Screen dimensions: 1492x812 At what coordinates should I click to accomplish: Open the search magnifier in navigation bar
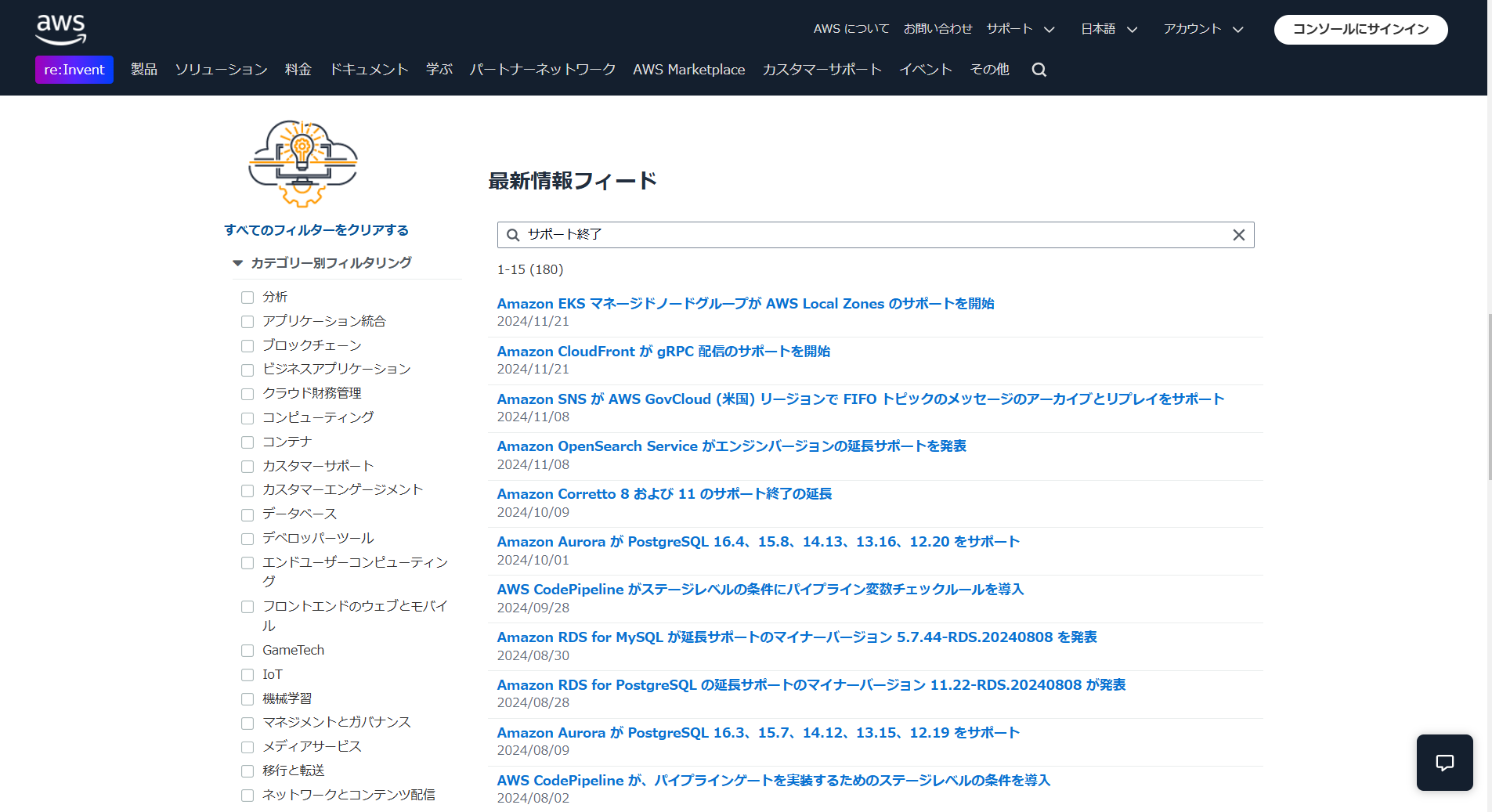point(1039,70)
